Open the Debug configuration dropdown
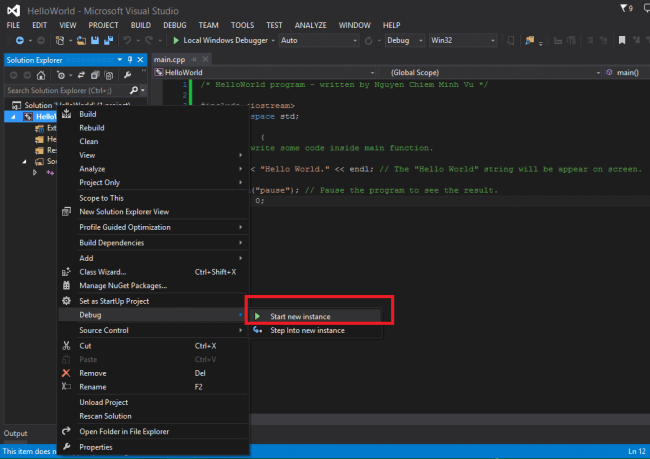This screenshot has width=650, height=459. pyautogui.click(x=404, y=41)
